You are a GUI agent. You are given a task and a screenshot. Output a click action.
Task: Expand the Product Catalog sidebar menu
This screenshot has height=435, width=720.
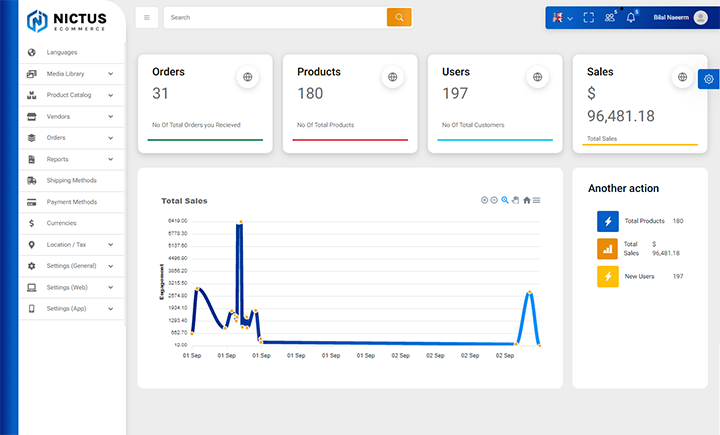click(72, 95)
